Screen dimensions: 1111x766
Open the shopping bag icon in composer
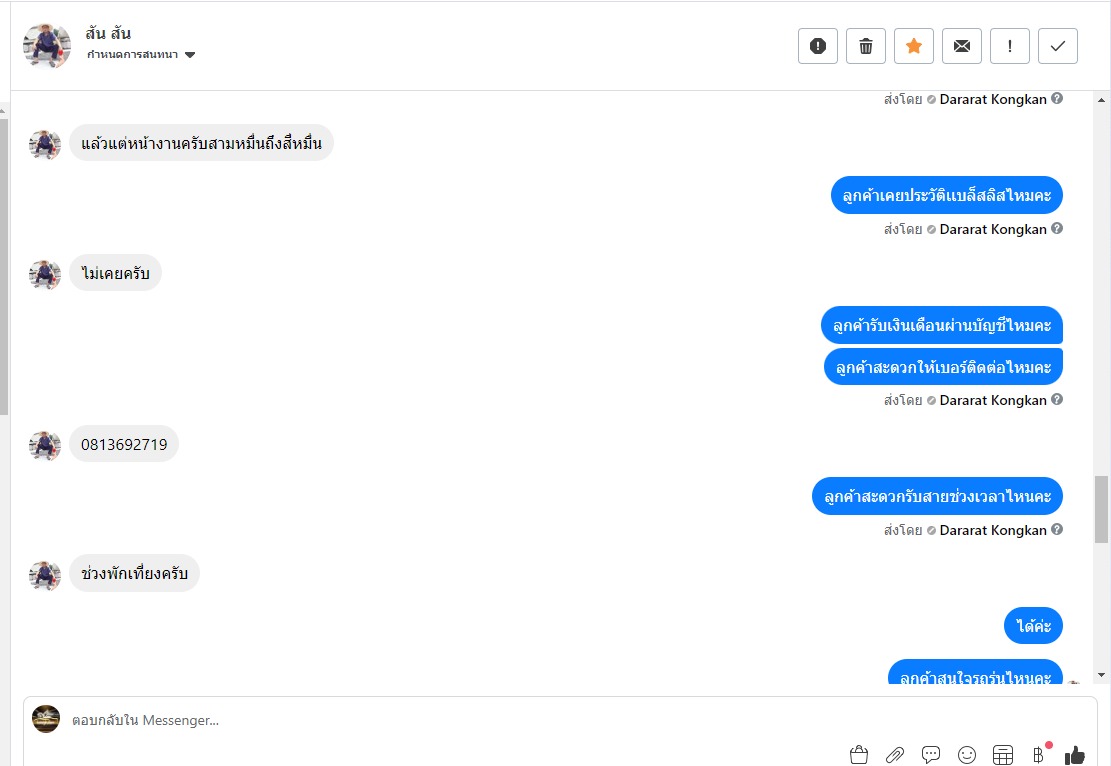pyautogui.click(x=859, y=755)
